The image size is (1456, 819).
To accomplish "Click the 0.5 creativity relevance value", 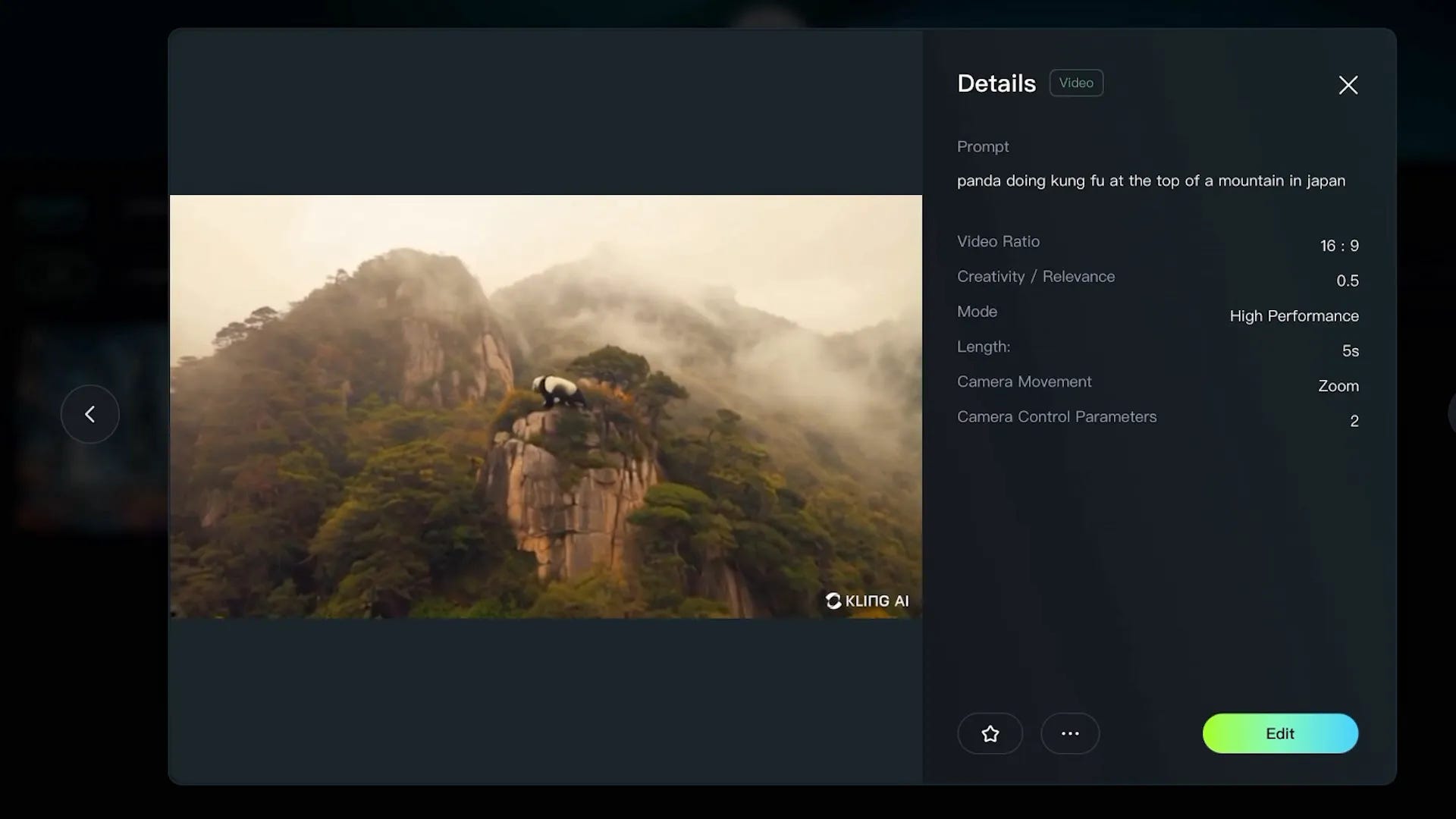I will [1347, 281].
